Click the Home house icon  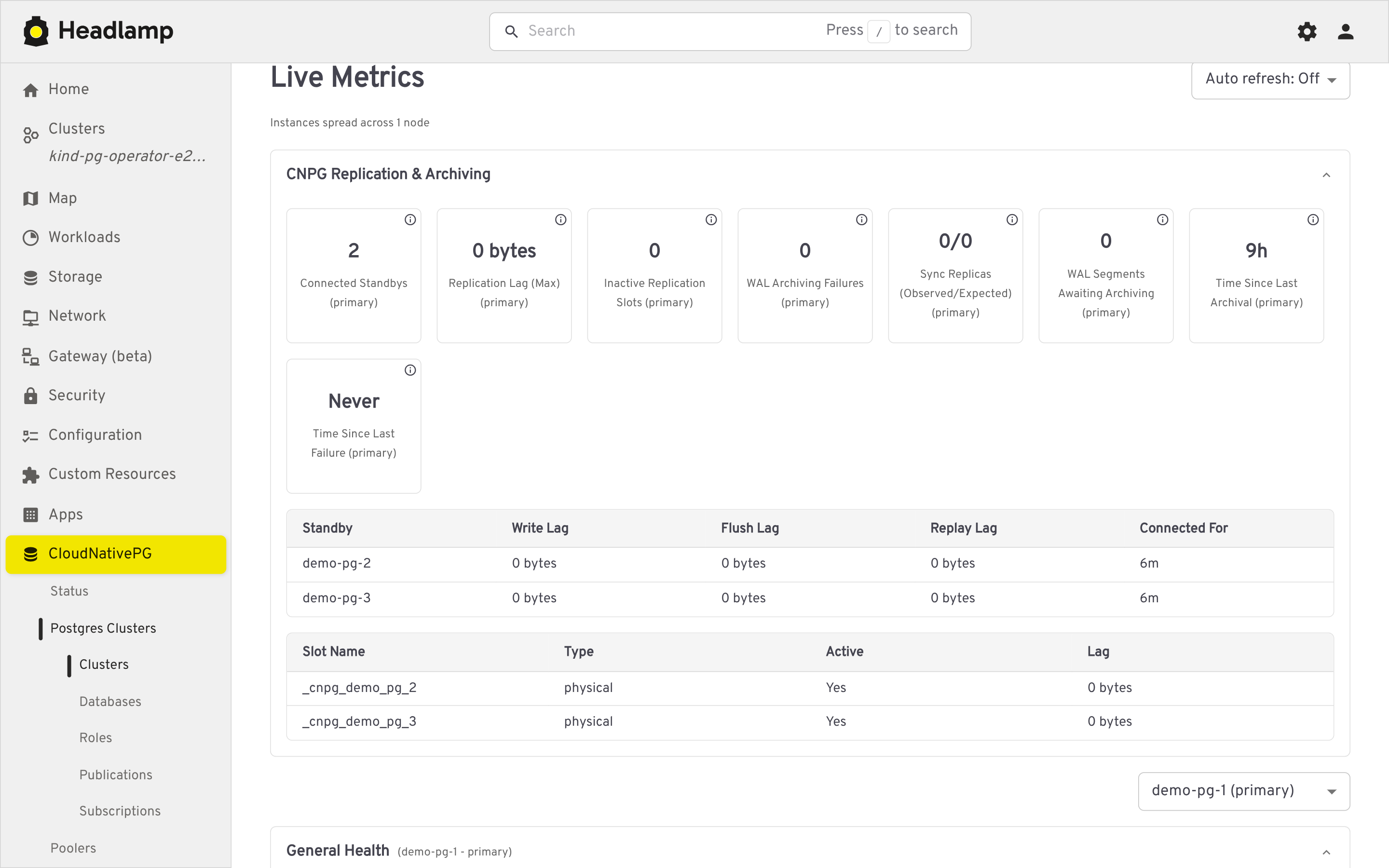pos(30,90)
